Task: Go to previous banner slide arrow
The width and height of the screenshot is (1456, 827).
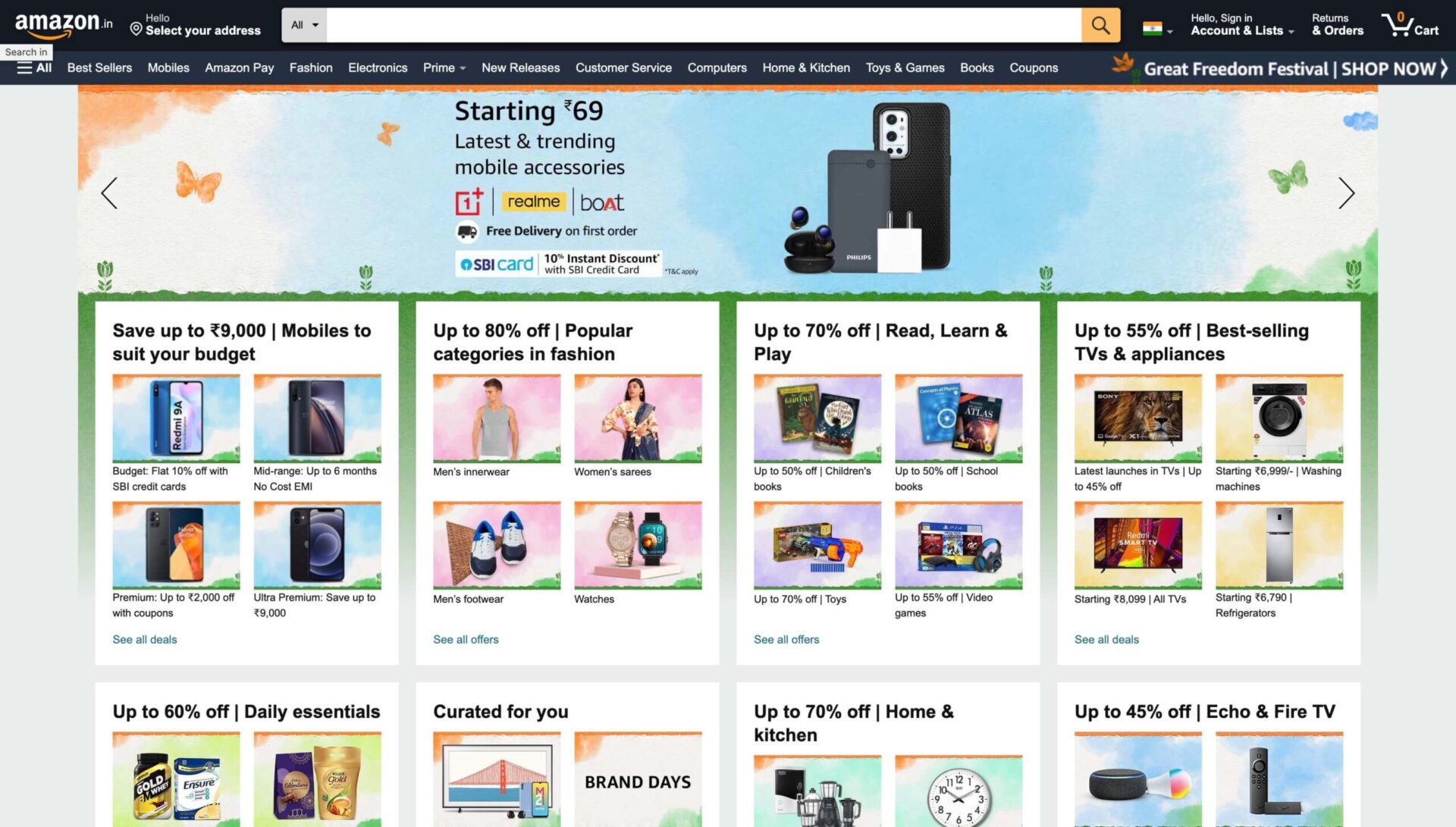Action: [109, 193]
